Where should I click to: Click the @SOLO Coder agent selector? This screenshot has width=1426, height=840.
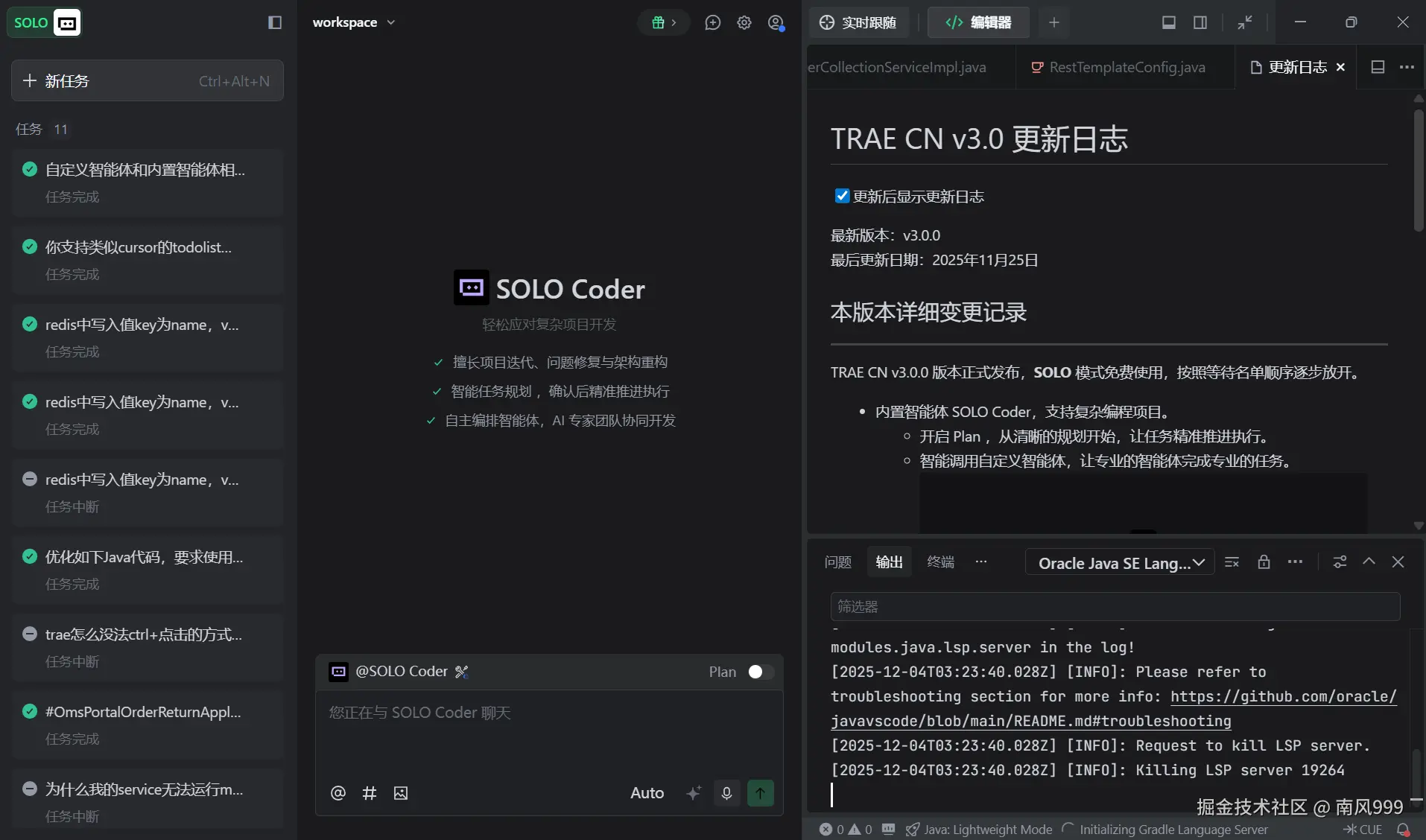tap(389, 672)
